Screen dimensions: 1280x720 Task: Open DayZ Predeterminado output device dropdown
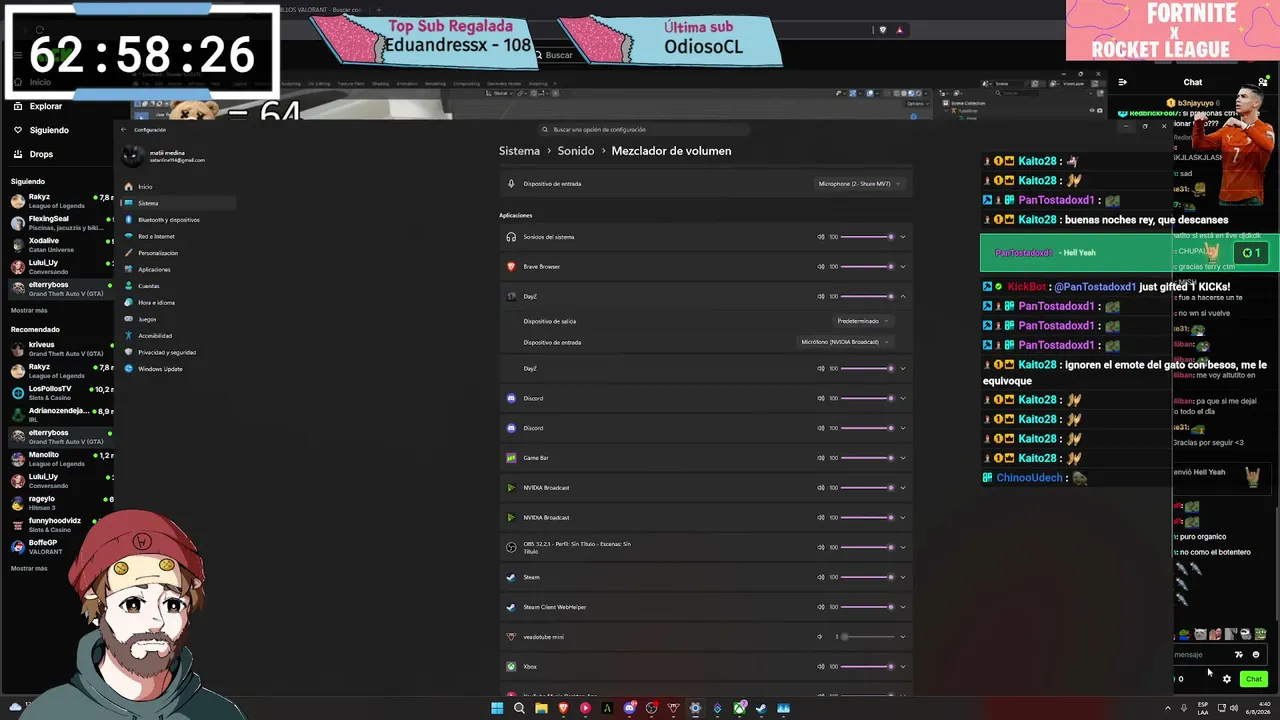pyautogui.click(x=863, y=321)
